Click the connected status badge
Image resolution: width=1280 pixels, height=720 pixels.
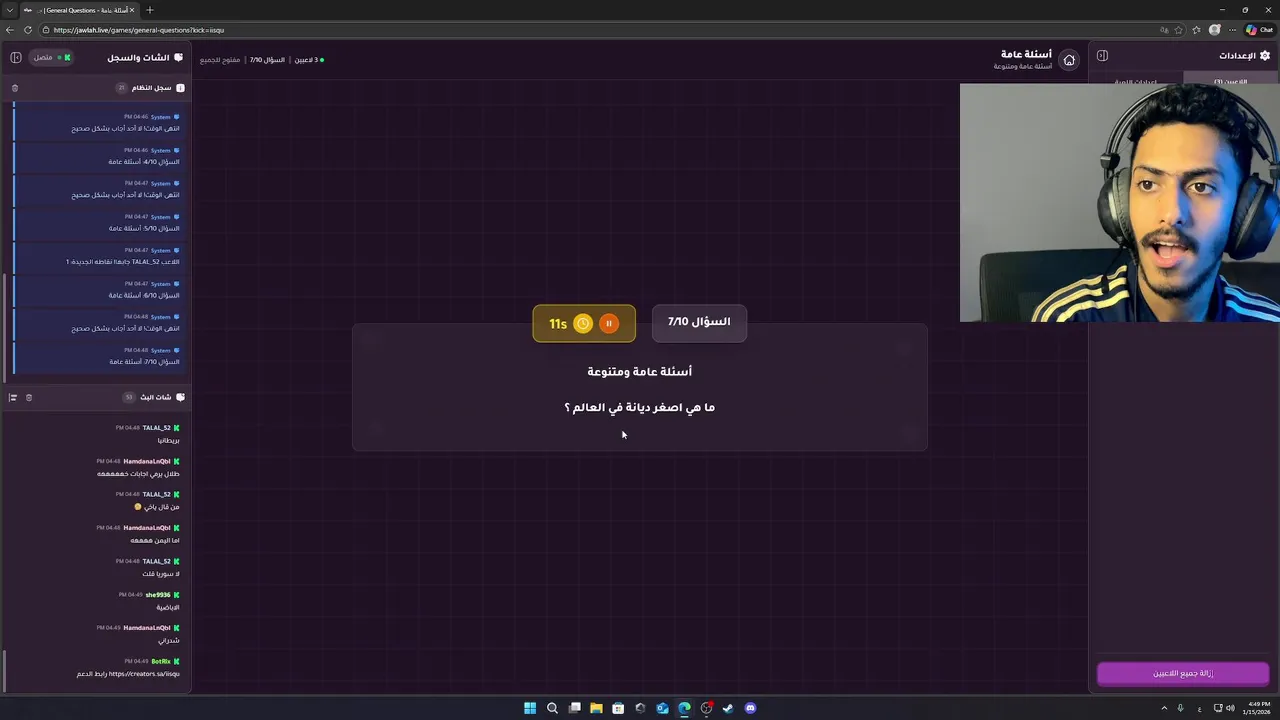pos(51,57)
